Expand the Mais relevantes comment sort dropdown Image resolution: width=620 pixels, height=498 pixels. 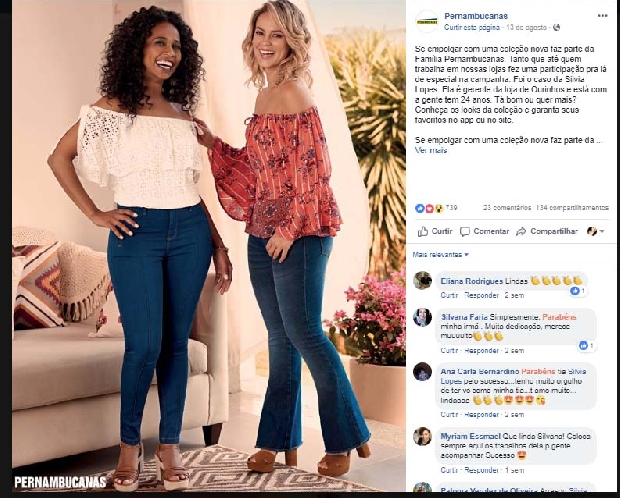(440, 254)
